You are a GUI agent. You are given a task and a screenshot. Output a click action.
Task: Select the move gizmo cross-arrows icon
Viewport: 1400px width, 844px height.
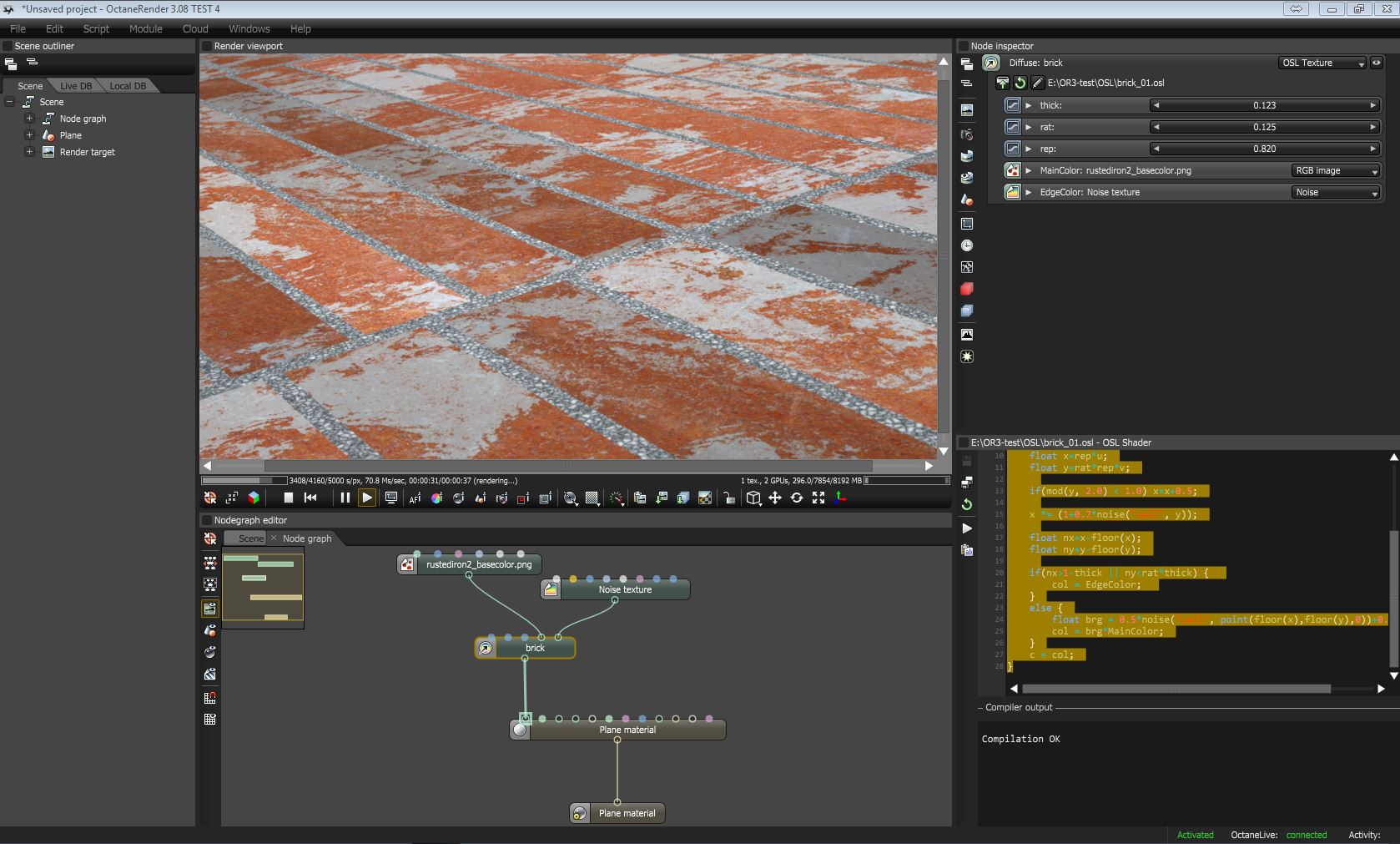(x=775, y=498)
